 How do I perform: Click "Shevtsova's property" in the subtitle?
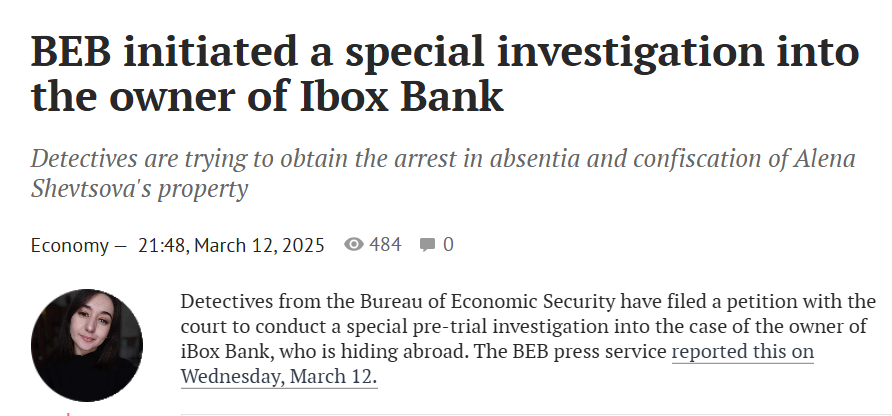click(x=139, y=188)
